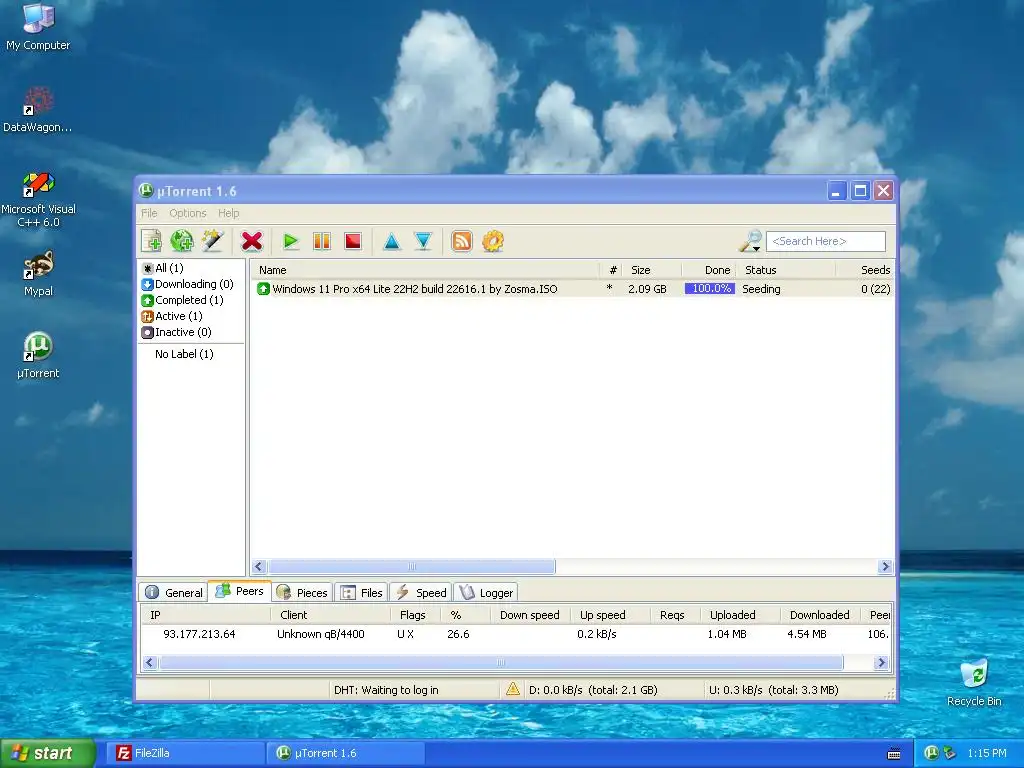
Task: Open the Mypal desktop shortcut icon
Action: [x=38, y=273]
